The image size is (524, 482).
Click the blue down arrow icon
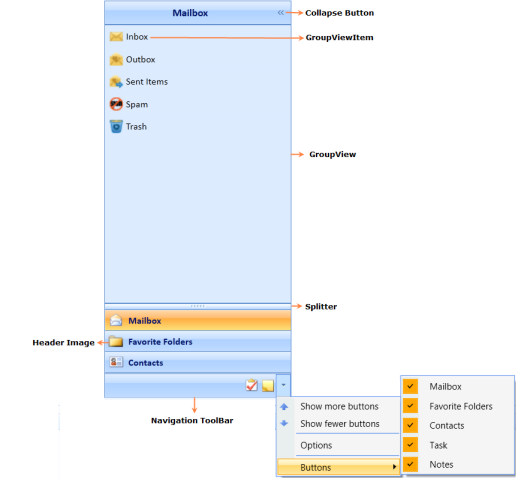click(284, 424)
